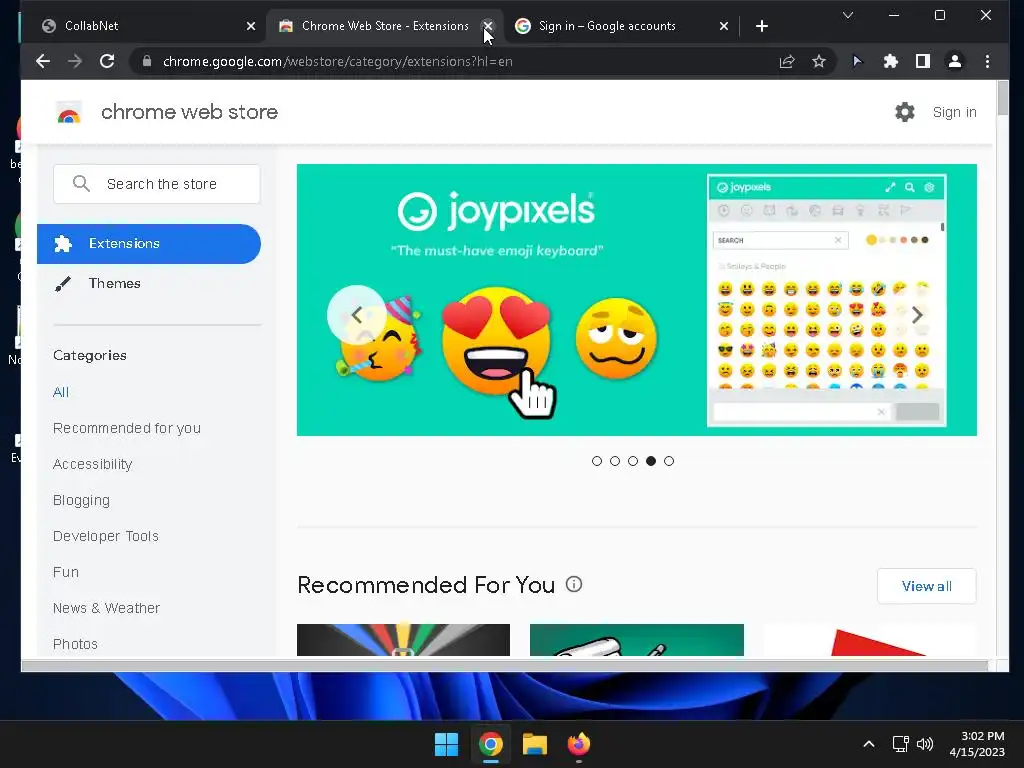Show hidden system tray icons
1024x768 pixels.
(869, 744)
